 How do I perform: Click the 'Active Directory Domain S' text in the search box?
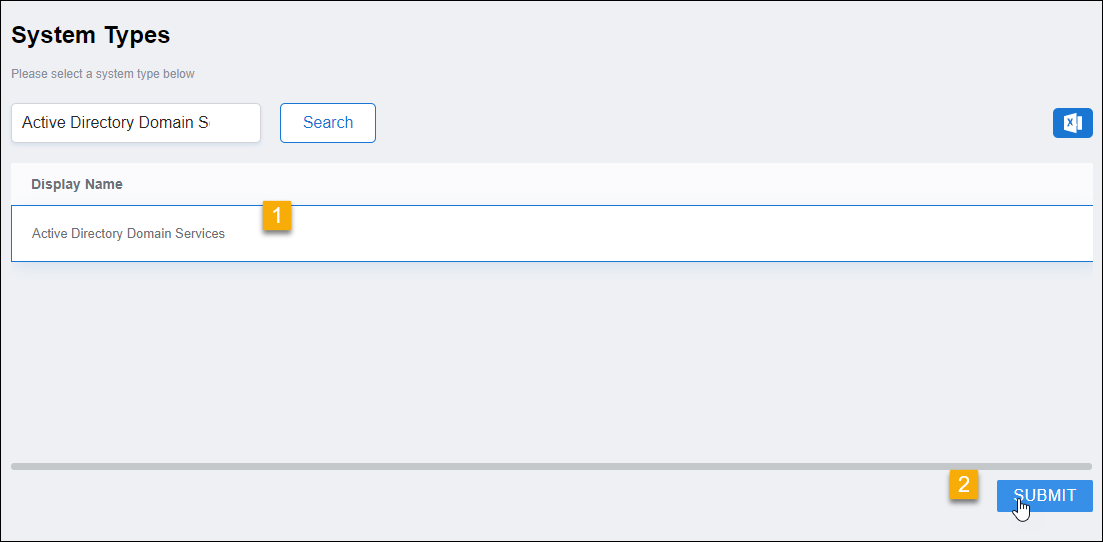pyautogui.click(x=115, y=123)
